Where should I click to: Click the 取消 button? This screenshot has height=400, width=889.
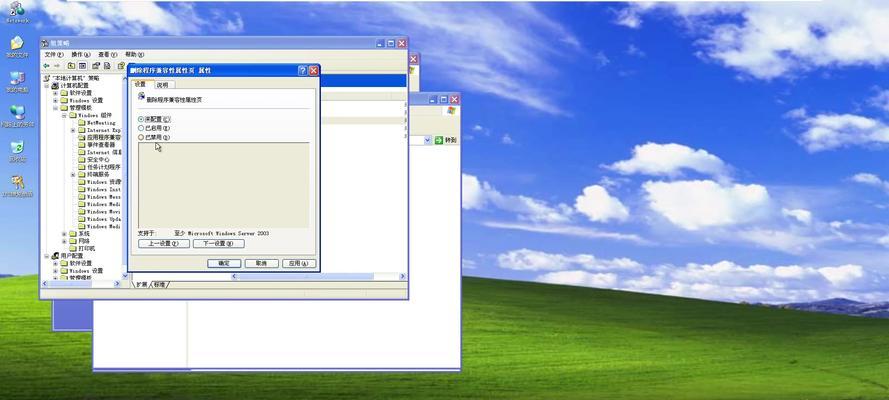pos(261,263)
